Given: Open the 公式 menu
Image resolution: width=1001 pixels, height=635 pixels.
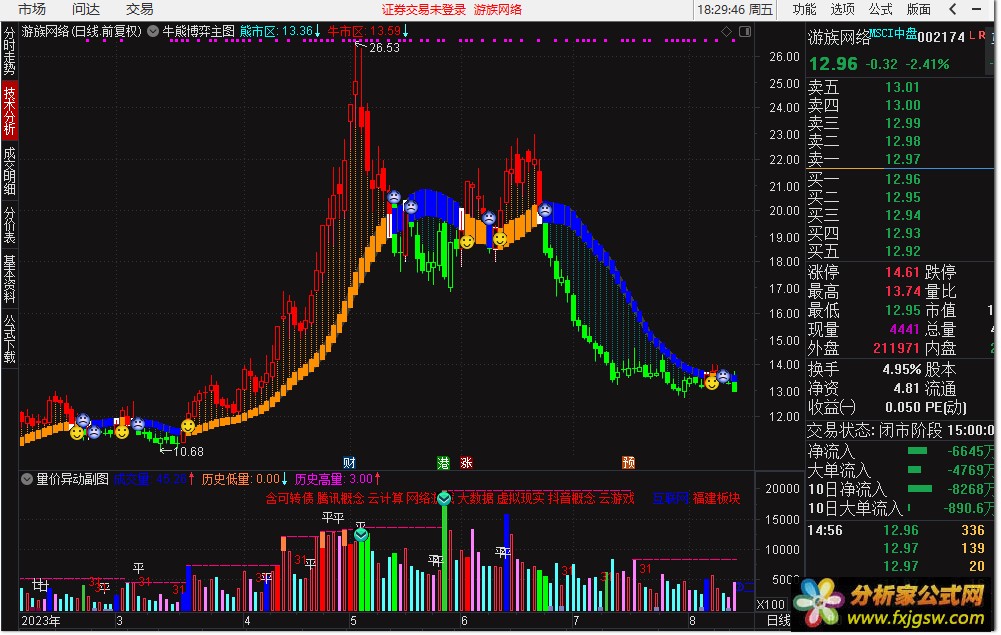Looking at the screenshot, I should pyautogui.click(x=880, y=10).
